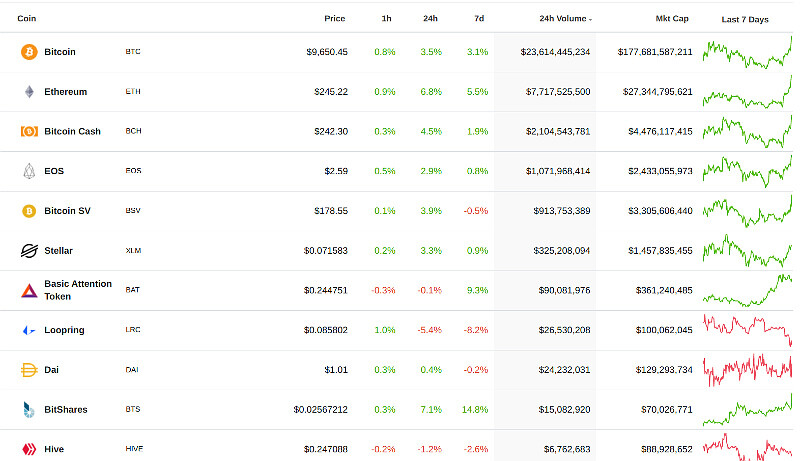Click the Dai yellow logo icon
The width and height of the screenshot is (800, 461).
pos(29,370)
